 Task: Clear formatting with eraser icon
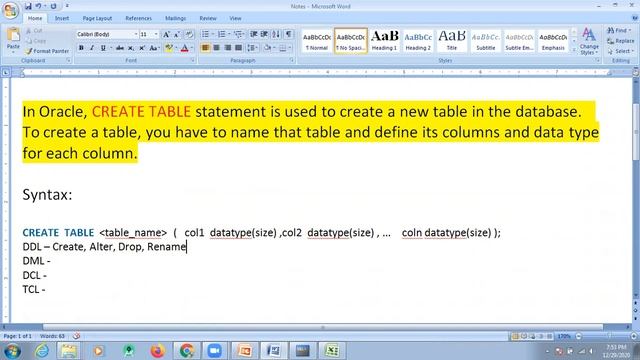(x=189, y=35)
